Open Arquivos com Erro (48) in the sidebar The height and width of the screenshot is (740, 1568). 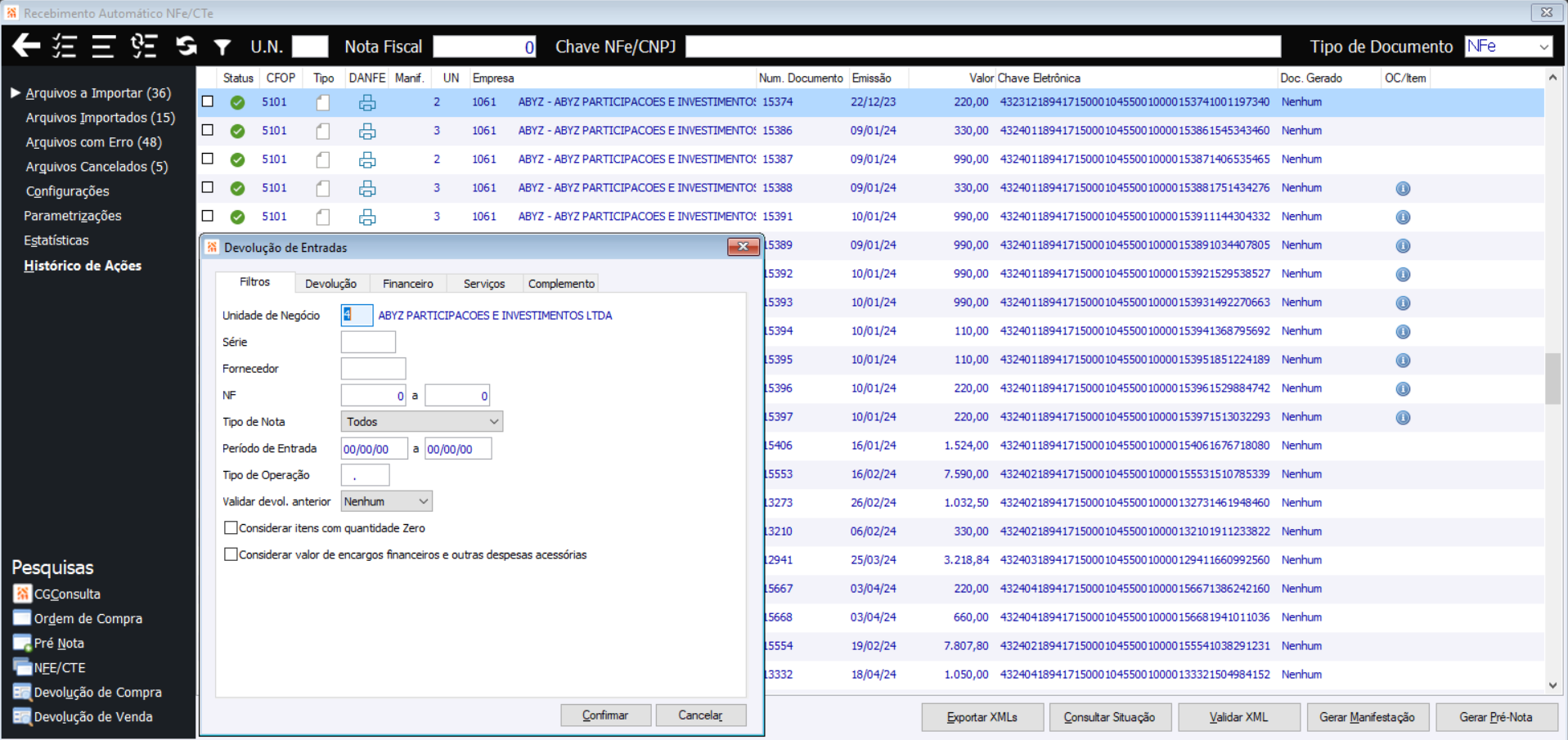click(93, 142)
